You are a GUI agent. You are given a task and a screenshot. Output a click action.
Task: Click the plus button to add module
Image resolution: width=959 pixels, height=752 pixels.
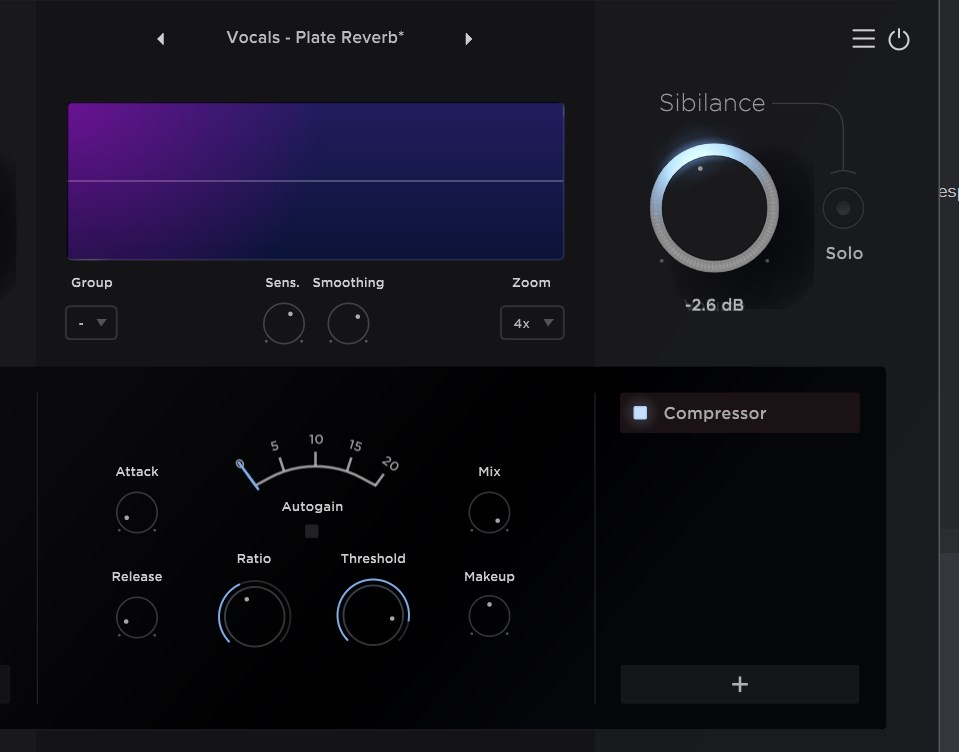point(740,685)
